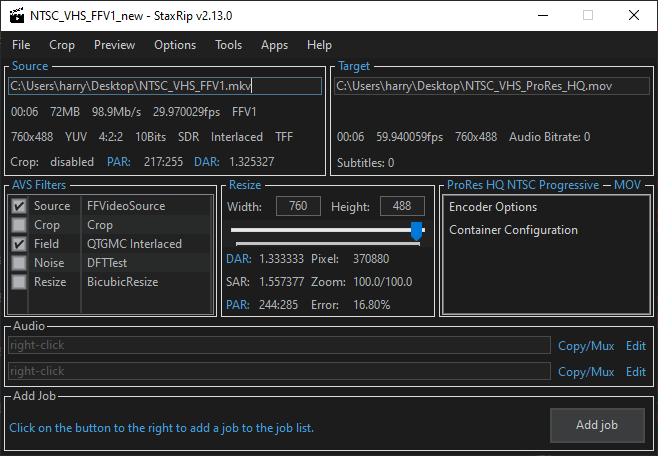Click the AVS Filters group label

39,185
